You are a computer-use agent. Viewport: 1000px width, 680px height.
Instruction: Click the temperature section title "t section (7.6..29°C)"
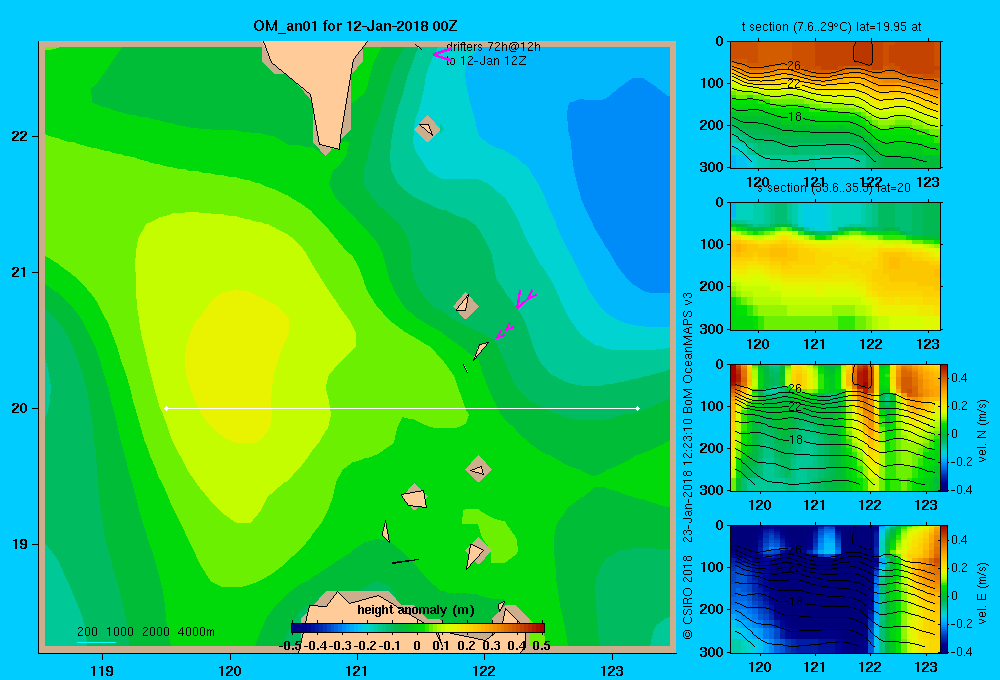796,27
